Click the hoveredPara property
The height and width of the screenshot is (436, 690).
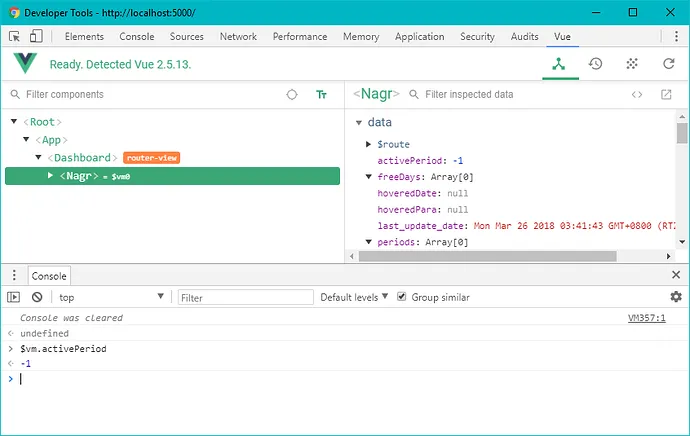point(407,209)
